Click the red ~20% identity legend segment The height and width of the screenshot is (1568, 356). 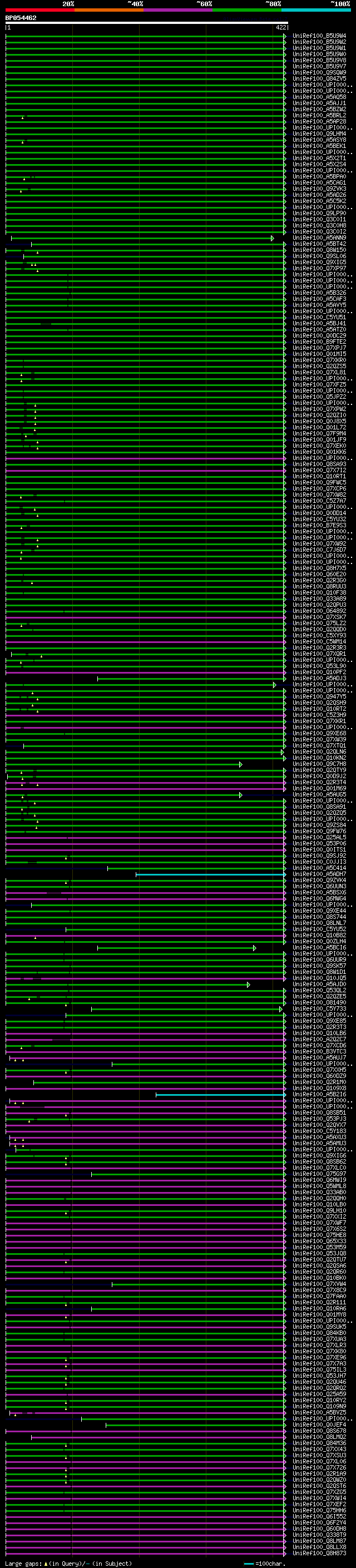click(40, 10)
